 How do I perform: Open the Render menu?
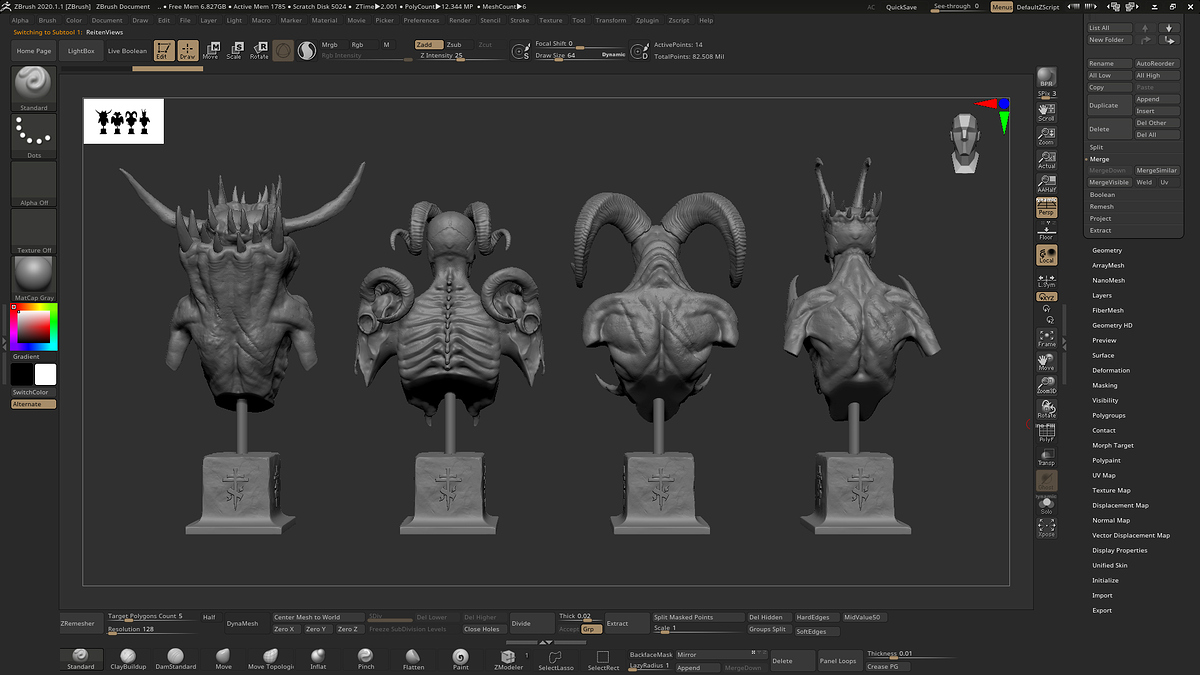[x=460, y=20]
